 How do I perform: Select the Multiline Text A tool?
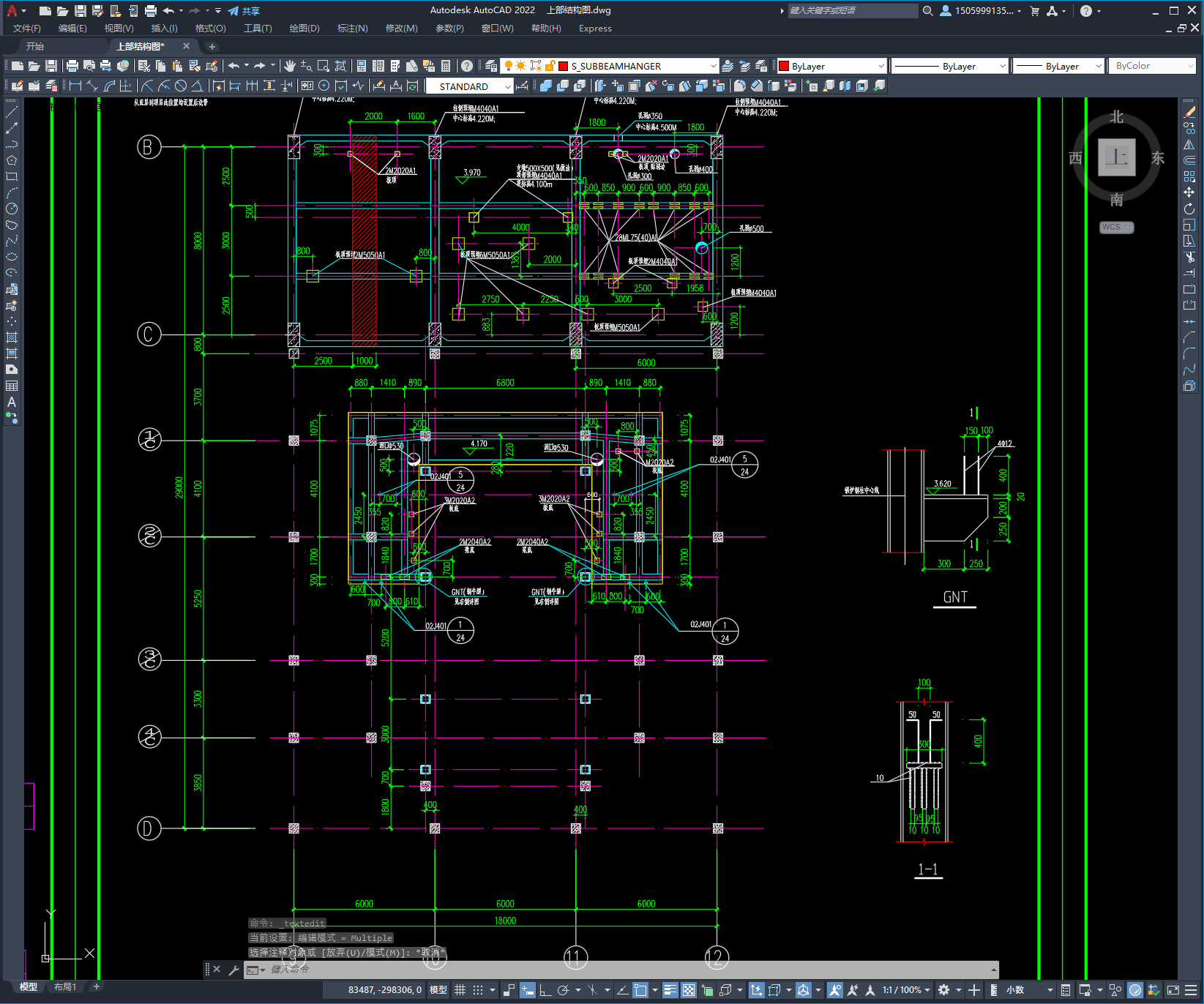12,402
